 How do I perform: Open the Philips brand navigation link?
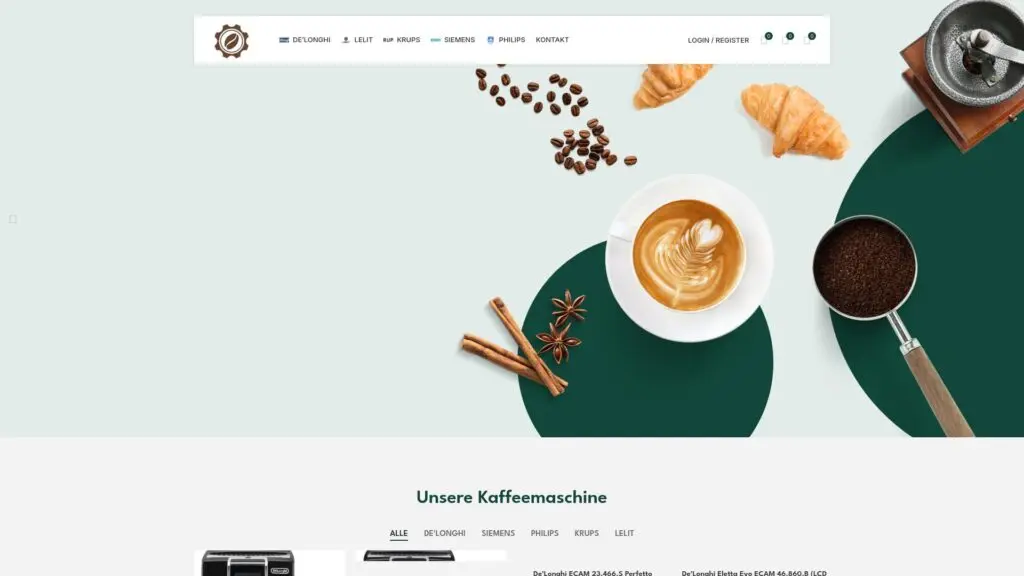(x=505, y=40)
